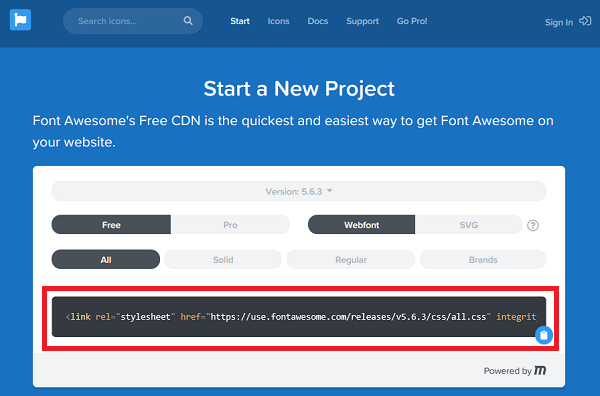The height and width of the screenshot is (396, 600).
Task: Click the Sign In arrow icon
Action: coord(585,21)
